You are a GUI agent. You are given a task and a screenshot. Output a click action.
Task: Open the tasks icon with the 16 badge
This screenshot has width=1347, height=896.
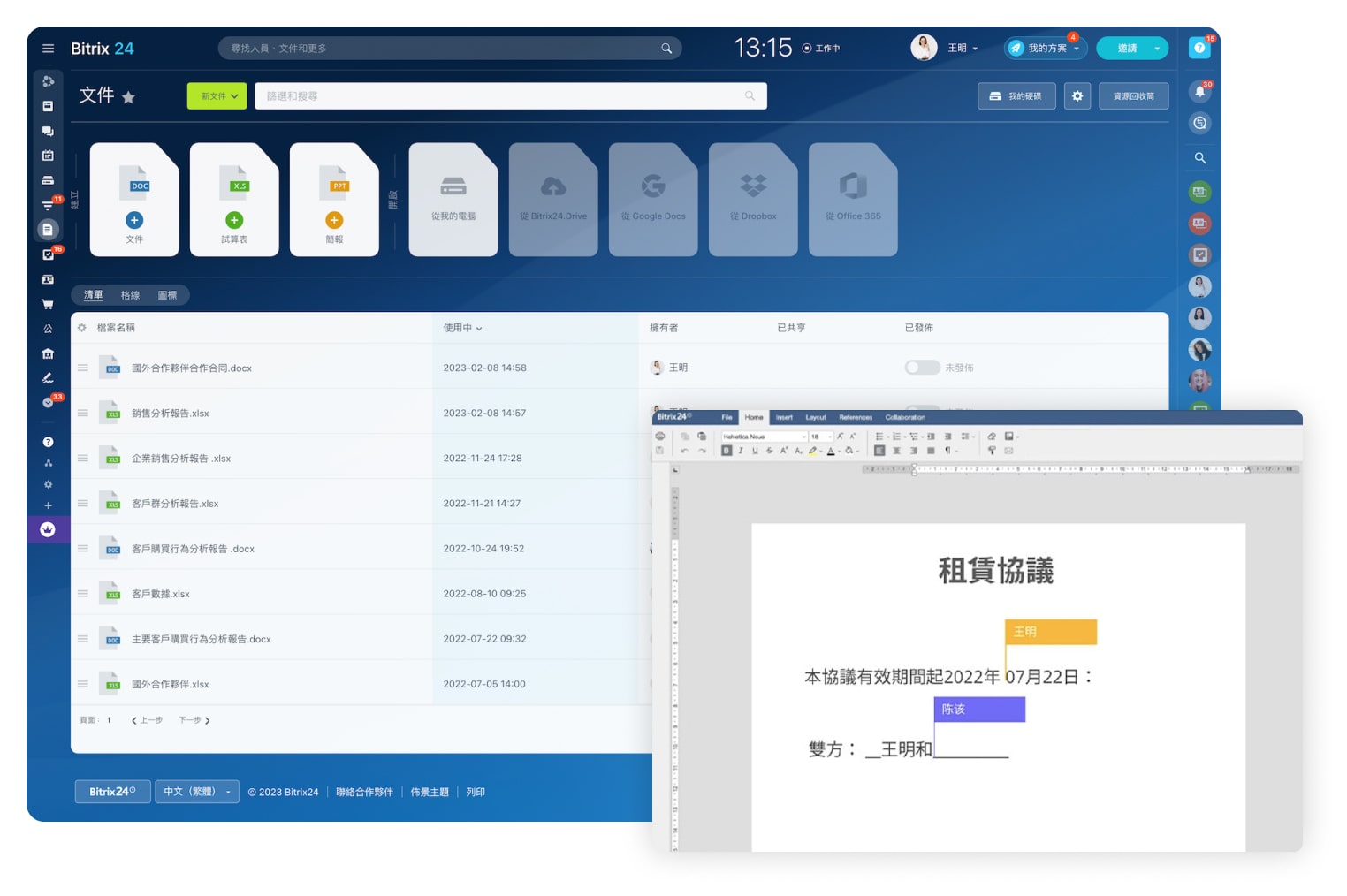[48, 254]
